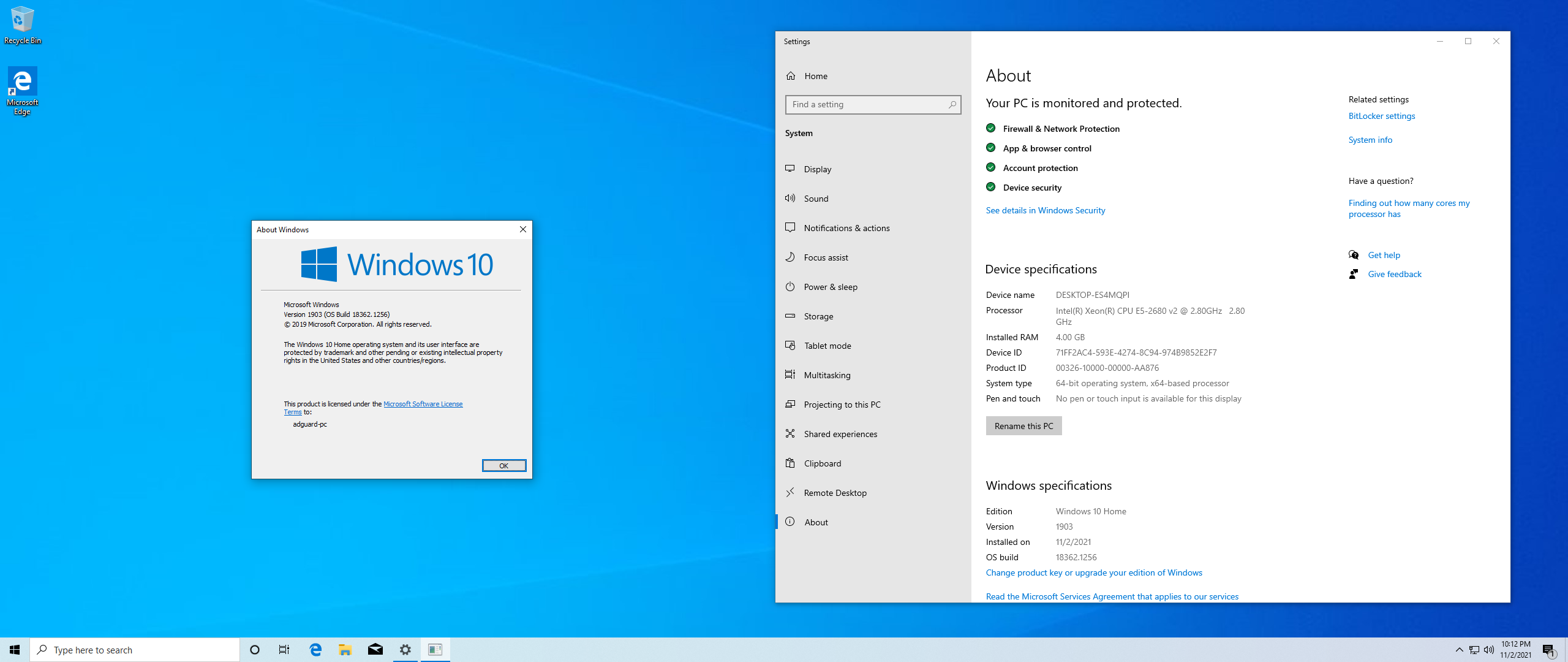
Task: Click the Give feedback person icon
Action: pyautogui.click(x=1354, y=274)
